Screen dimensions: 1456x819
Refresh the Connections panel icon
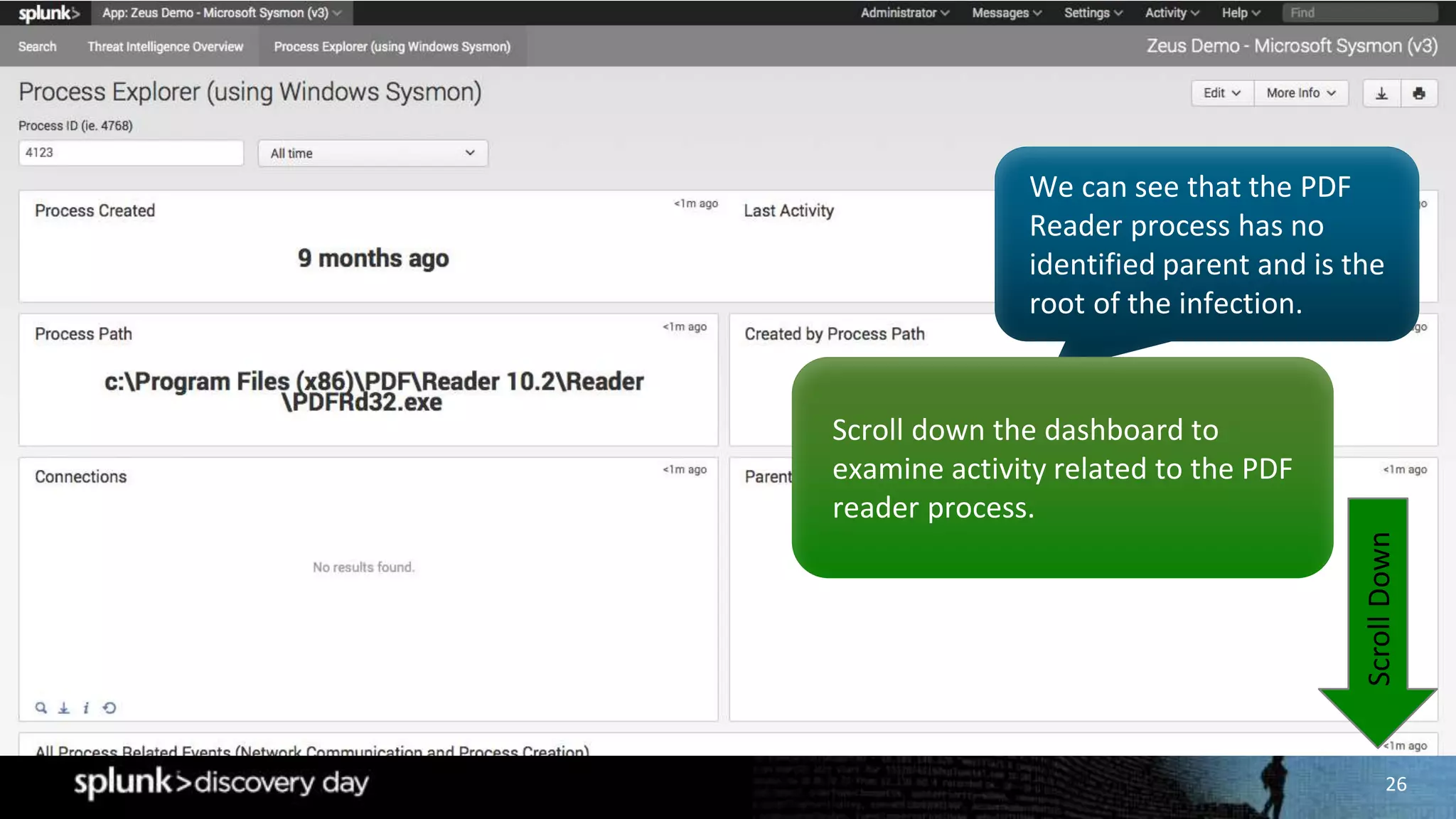pos(109,707)
